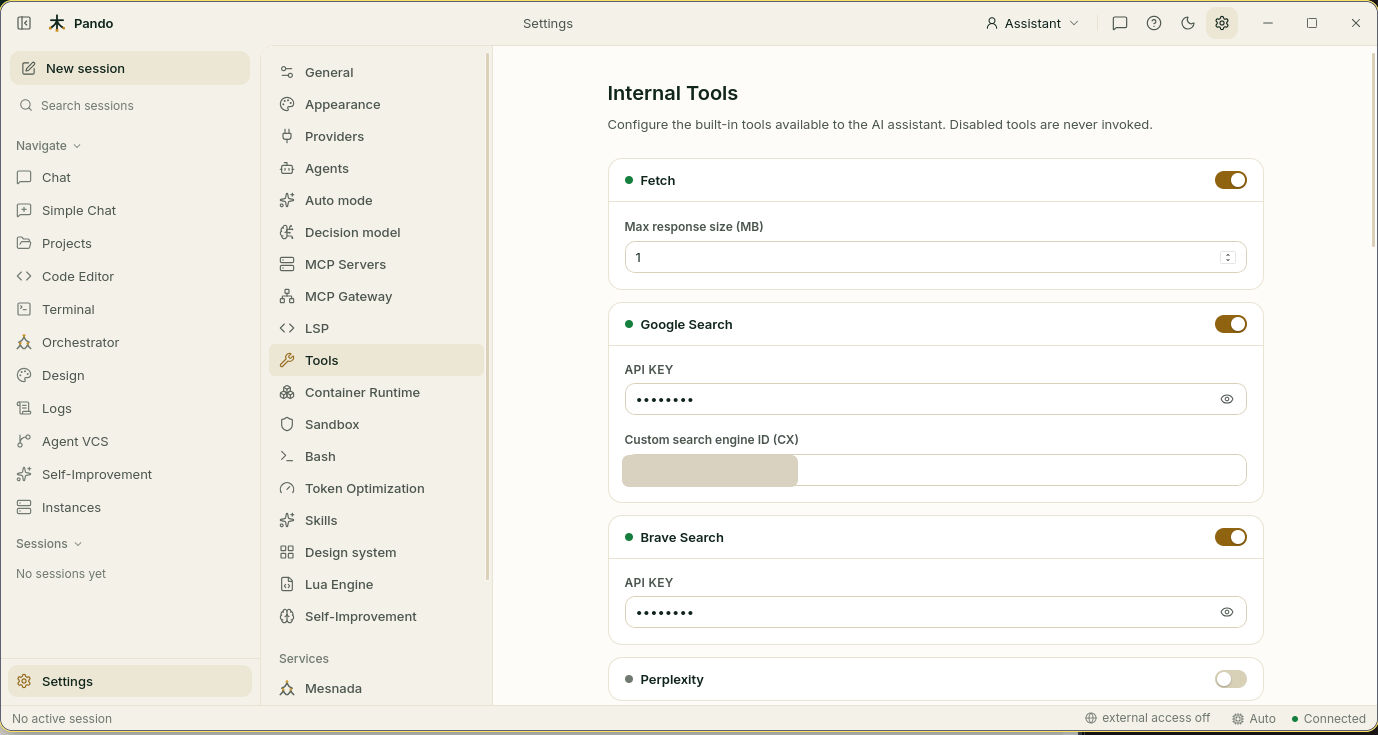Open Container Runtime settings
This screenshot has width=1378, height=735.
click(x=376, y=392)
